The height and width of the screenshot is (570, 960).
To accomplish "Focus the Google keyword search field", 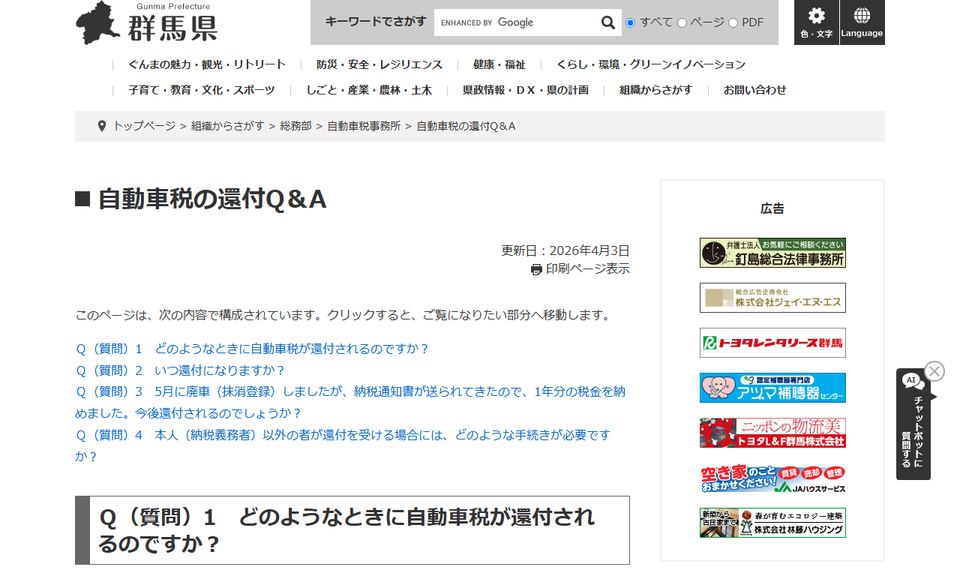I will (517, 23).
